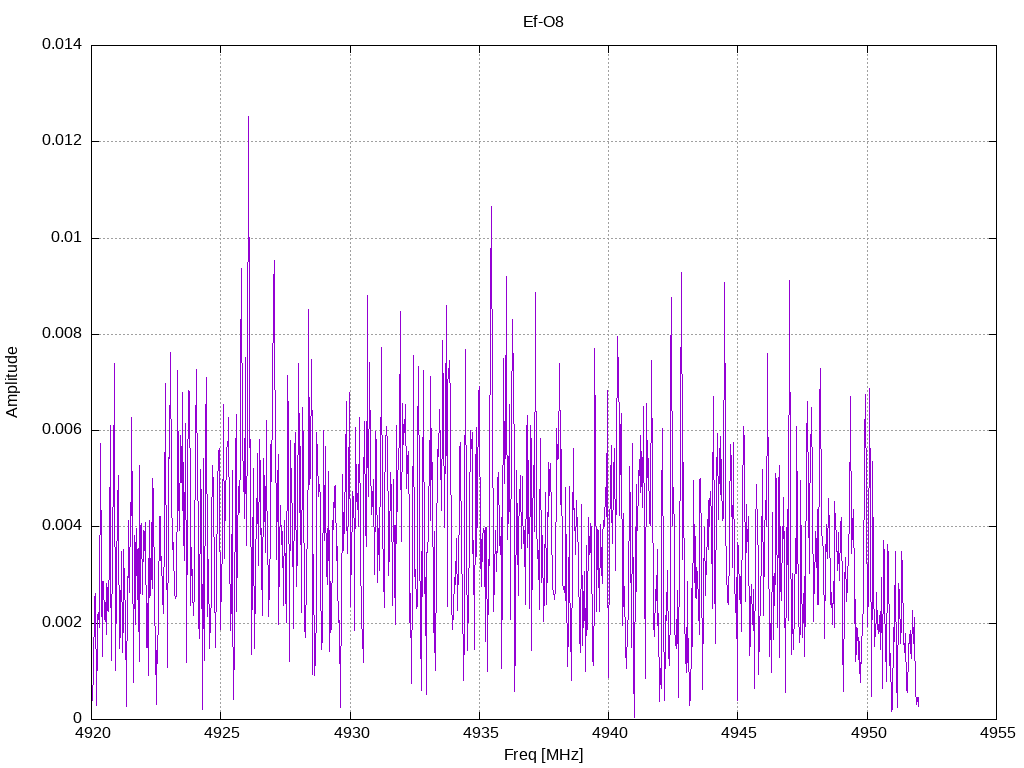Click the x-axis value 4930
This screenshot has height=768, width=1024.
click(351, 733)
